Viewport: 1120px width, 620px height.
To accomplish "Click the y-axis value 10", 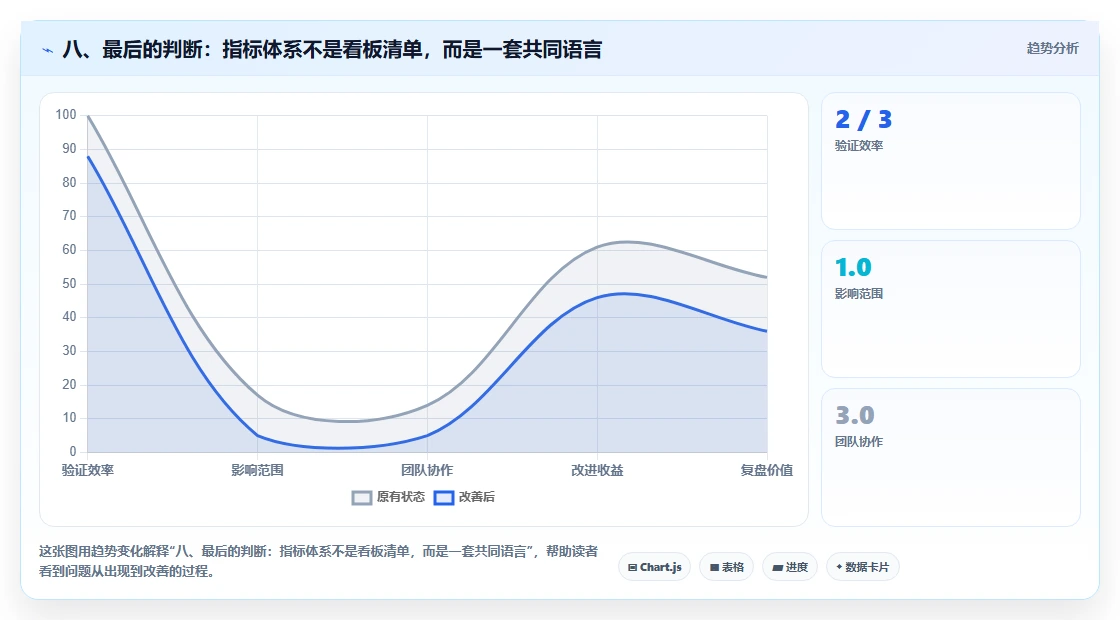I will point(69,418).
